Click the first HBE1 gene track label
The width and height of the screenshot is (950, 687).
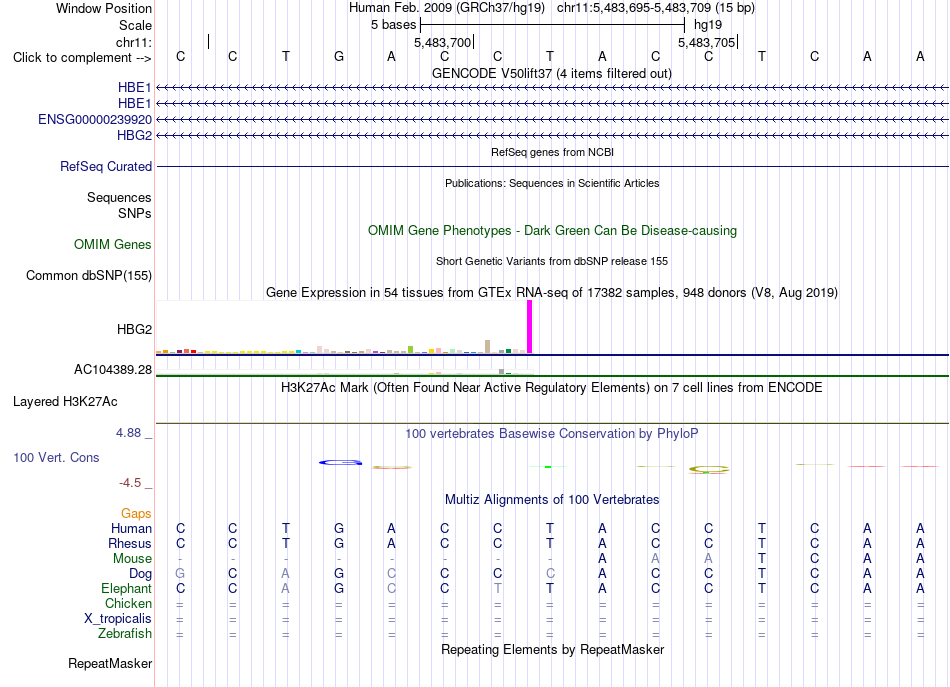135,88
